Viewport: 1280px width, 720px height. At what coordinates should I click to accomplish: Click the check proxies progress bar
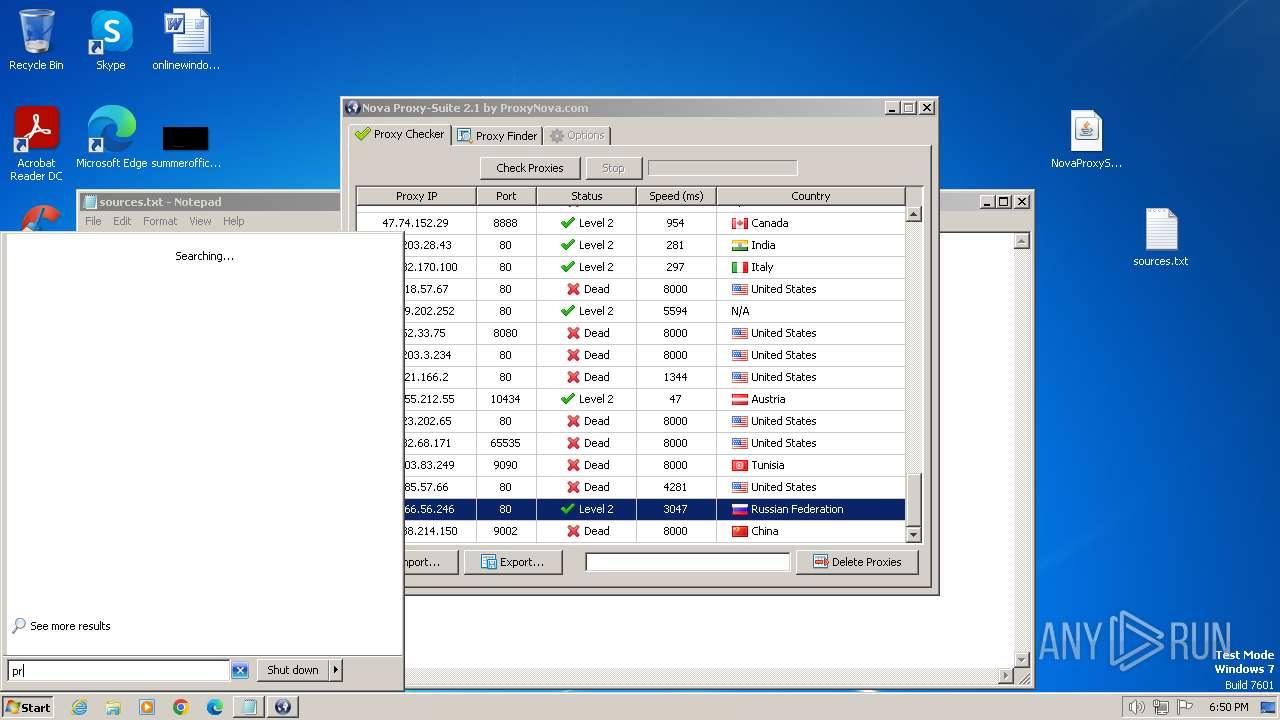click(x=723, y=168)
